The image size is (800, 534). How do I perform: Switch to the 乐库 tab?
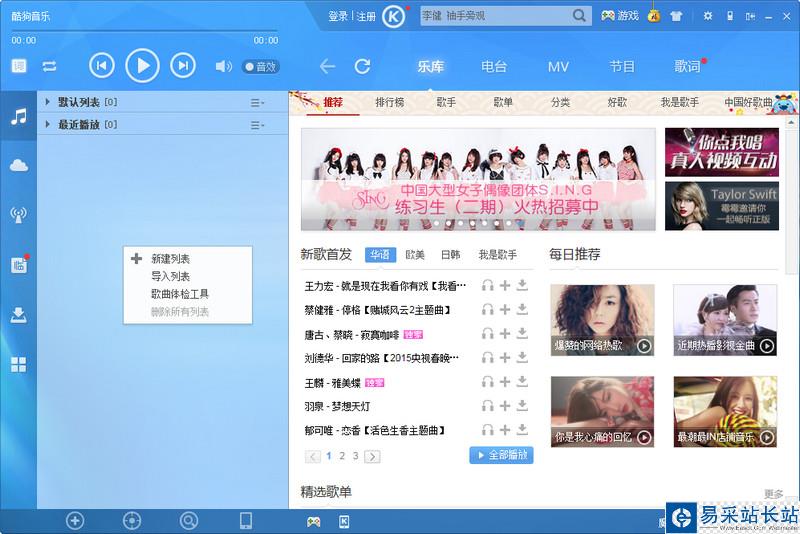[x=431, y=67]
